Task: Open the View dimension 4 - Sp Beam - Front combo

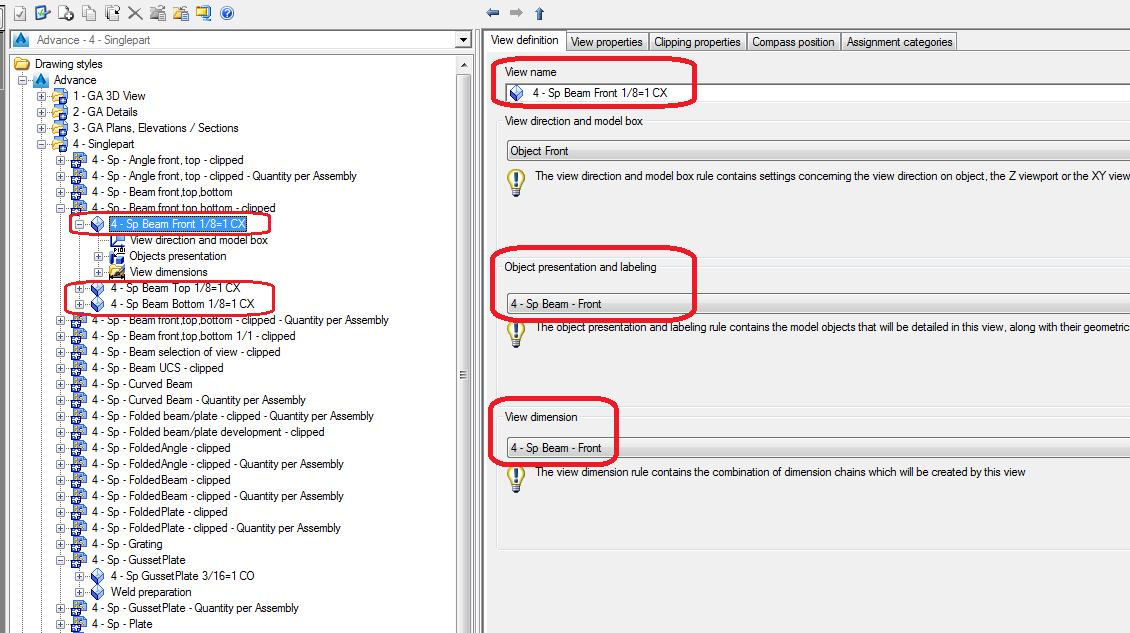Action: (818, 448)
